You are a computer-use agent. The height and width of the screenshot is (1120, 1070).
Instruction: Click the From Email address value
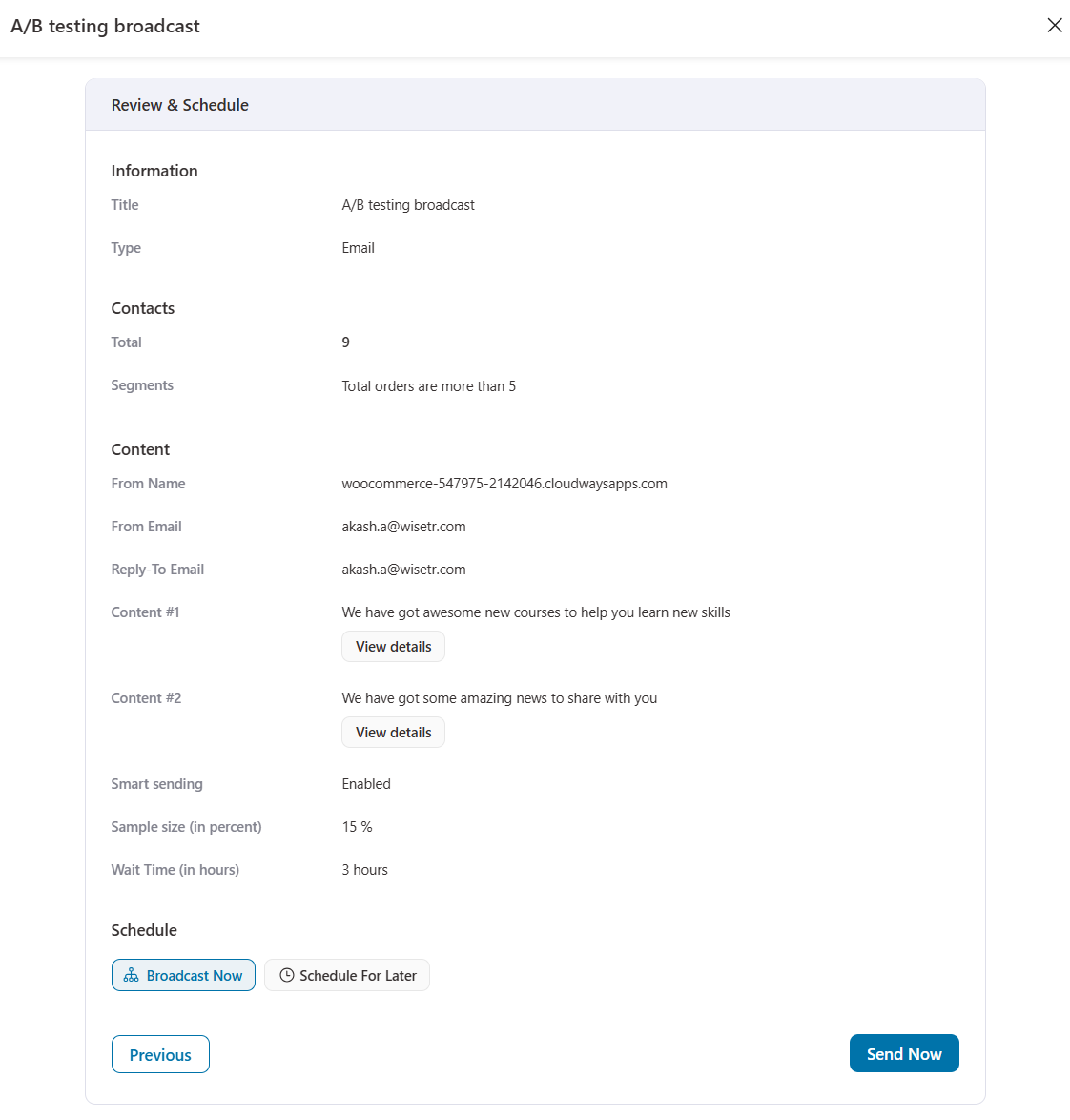click(x=403, y=527)
